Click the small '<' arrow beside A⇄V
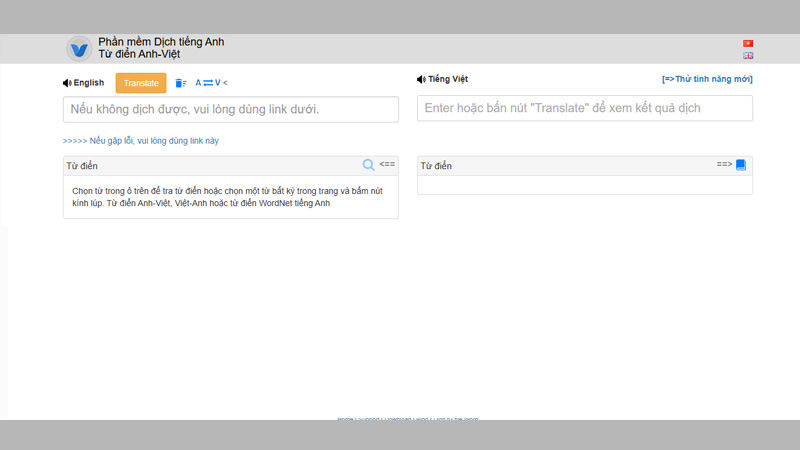The height and width of the screenshot is (450, 800). coord(225,83)
